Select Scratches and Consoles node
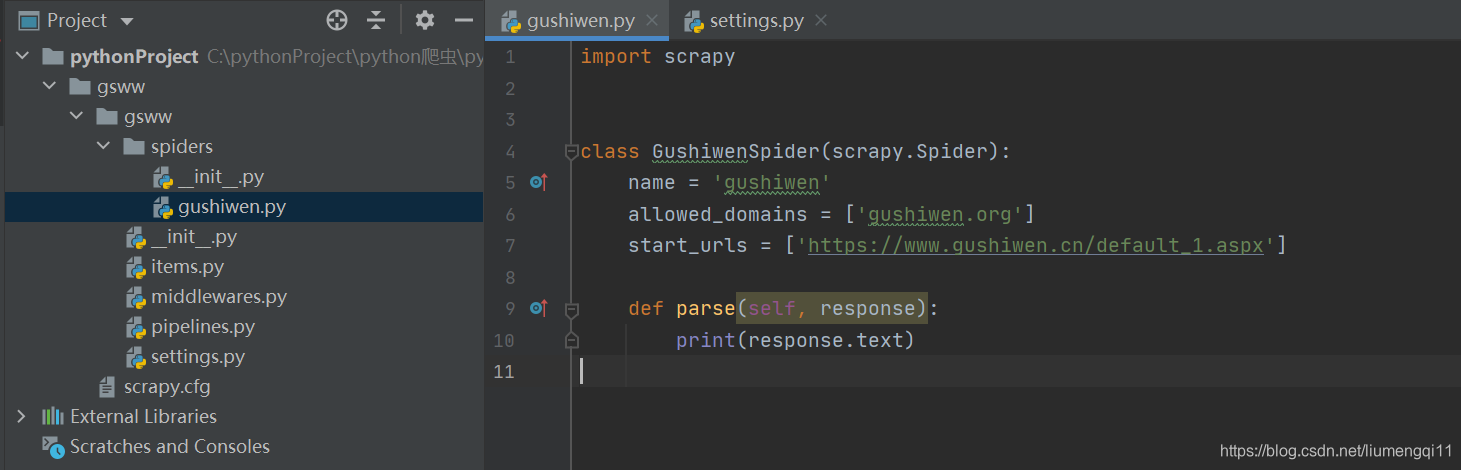The width and height of the screenshot is (1461, 470). point(169,446)
